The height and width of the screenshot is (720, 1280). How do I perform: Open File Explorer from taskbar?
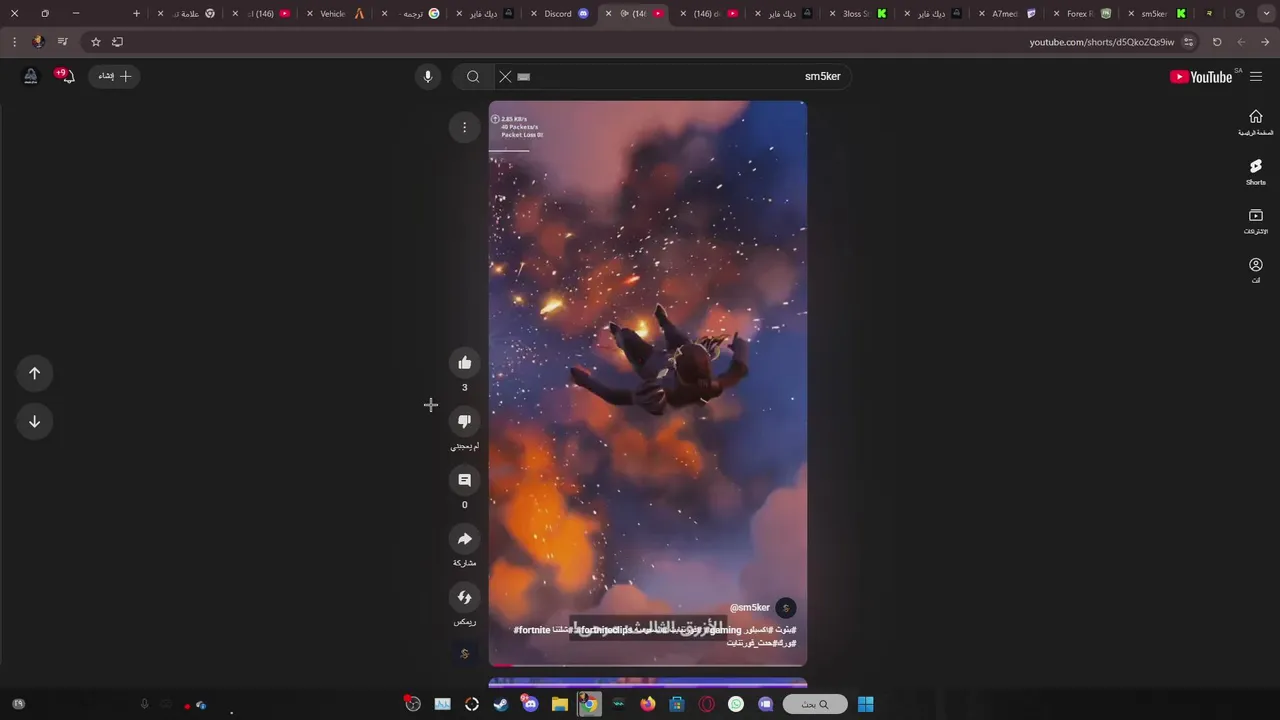point(560,704)
